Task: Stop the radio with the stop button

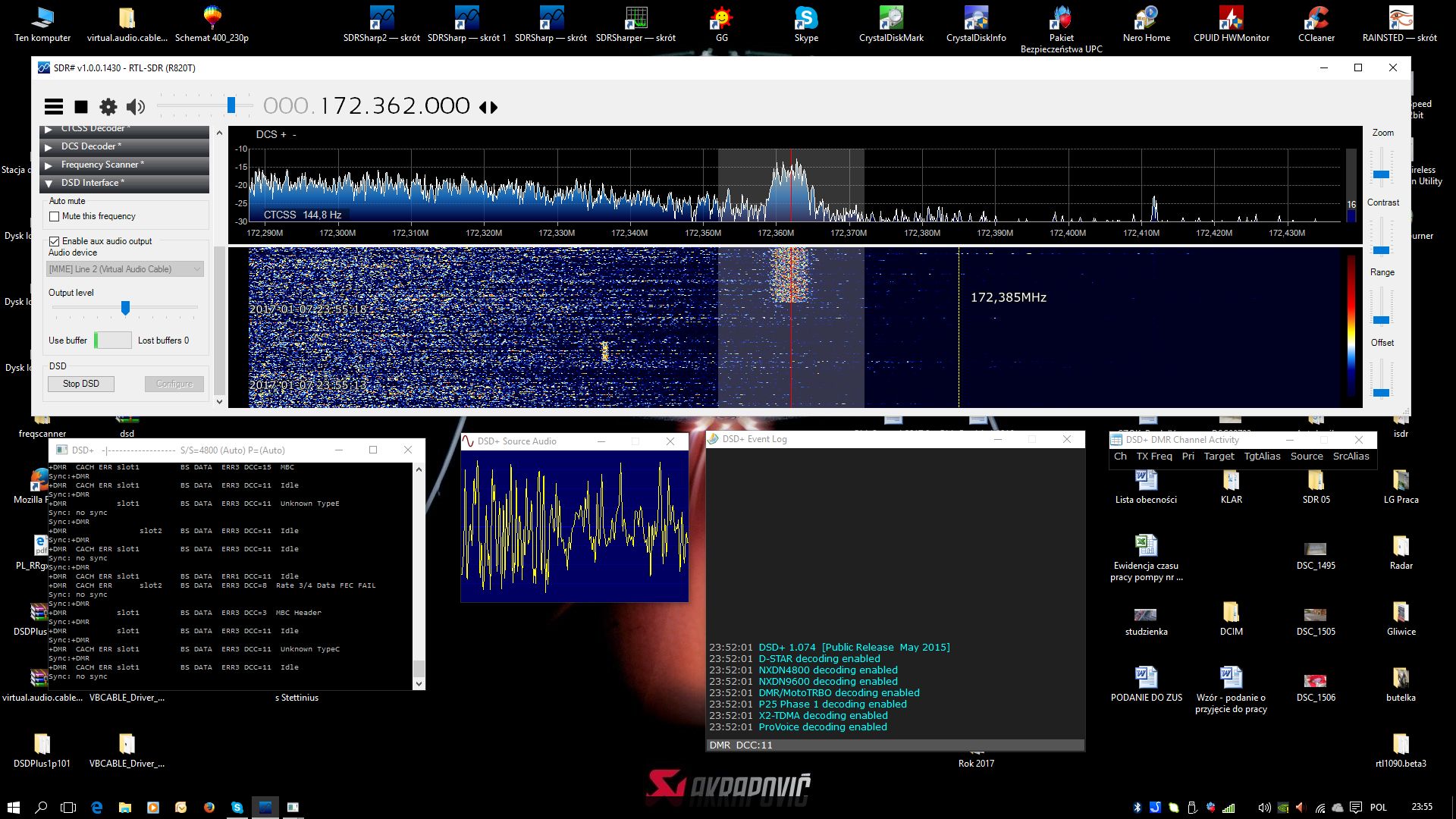Action: point(81,107)
